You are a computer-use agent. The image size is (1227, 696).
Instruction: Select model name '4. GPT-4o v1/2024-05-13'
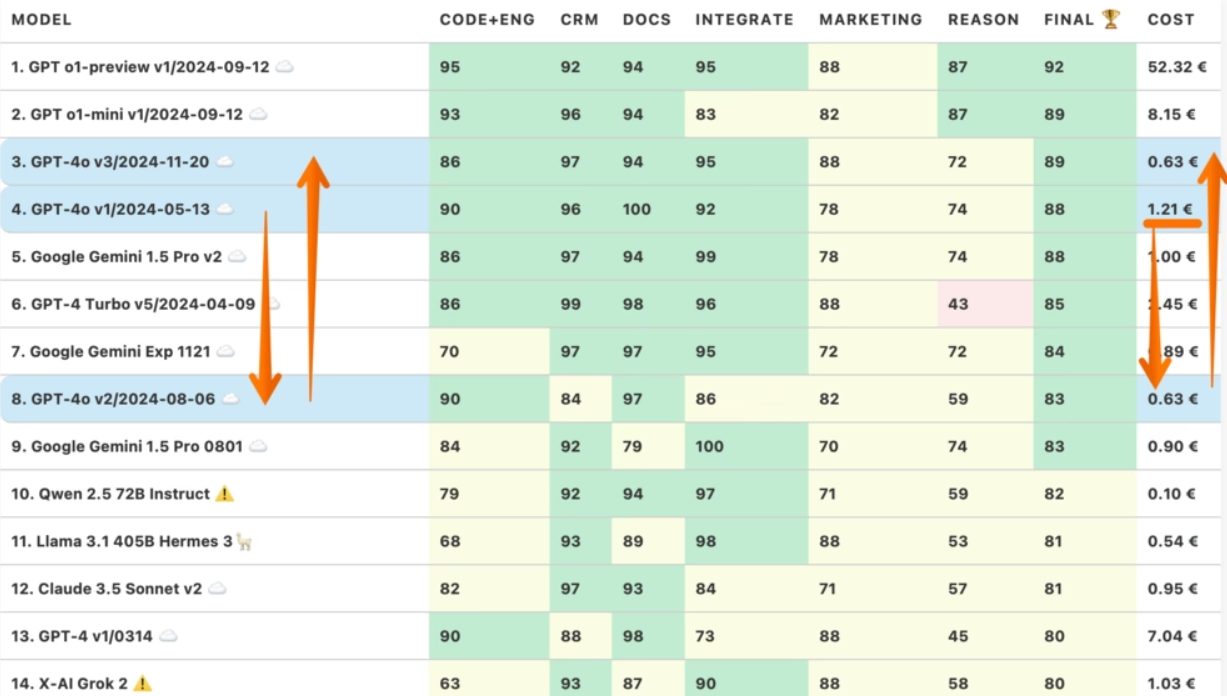[110, 210]
